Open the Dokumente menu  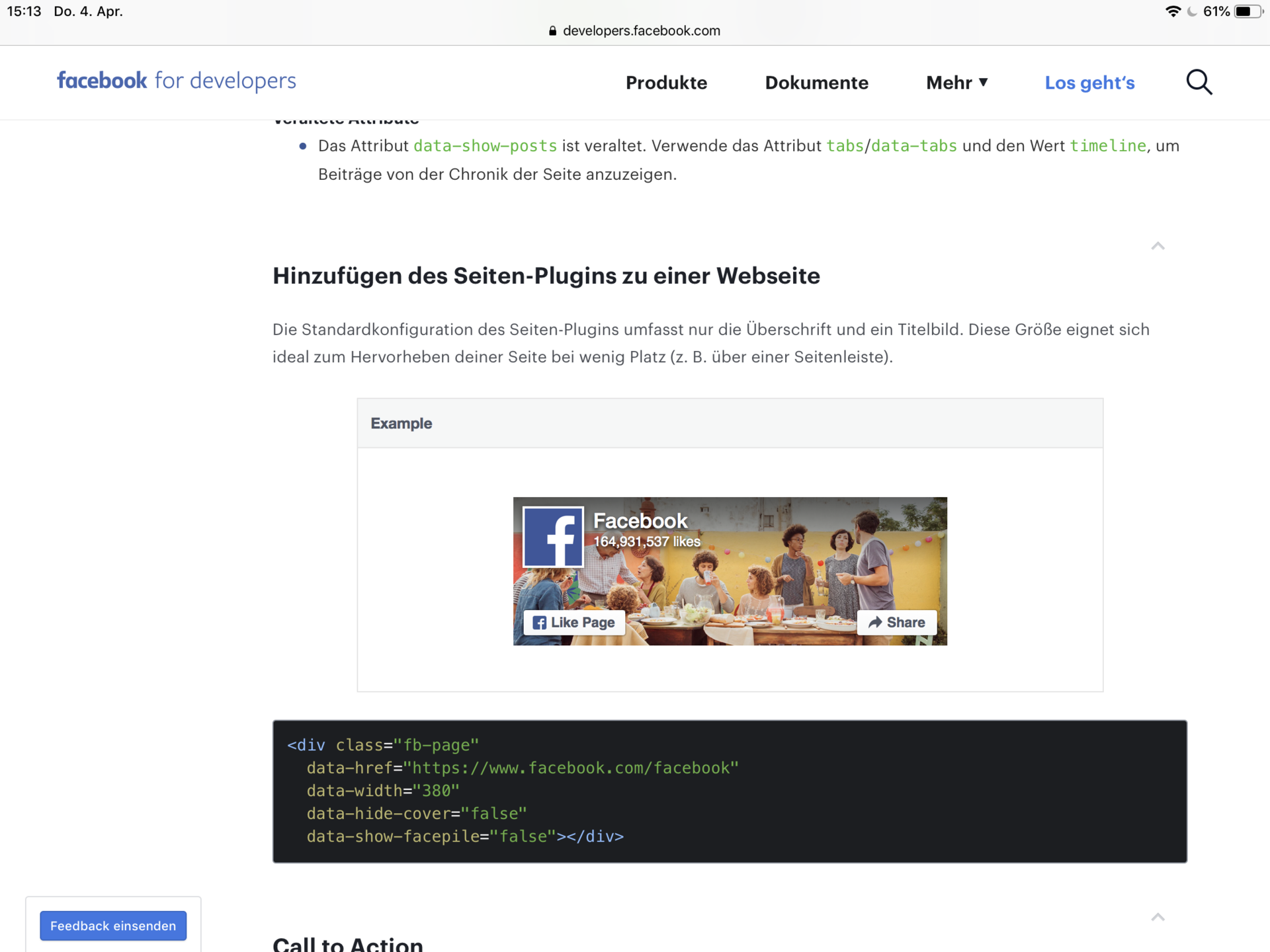816,83
